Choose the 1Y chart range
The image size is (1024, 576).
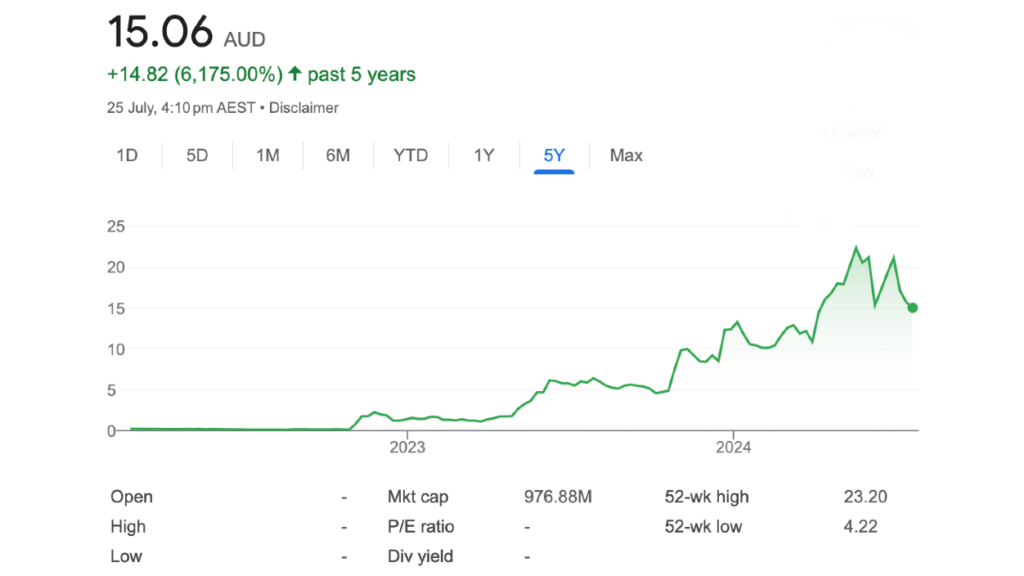[484, 155]
